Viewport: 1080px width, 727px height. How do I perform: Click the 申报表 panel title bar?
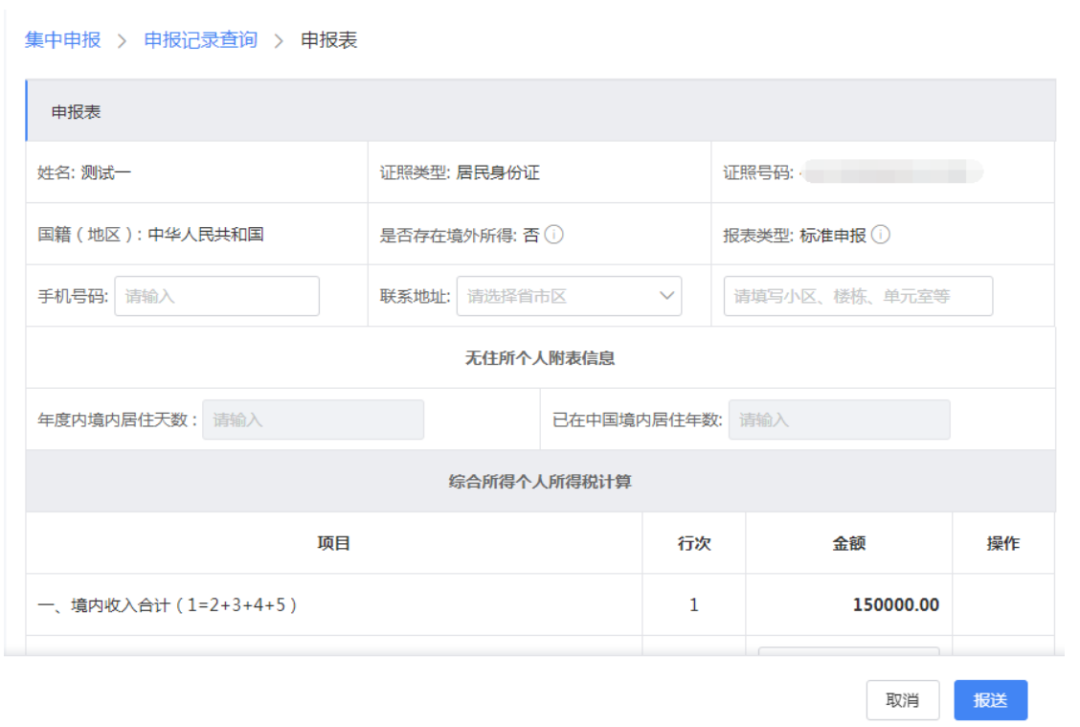pyautogui.click(x=541, y=111)
